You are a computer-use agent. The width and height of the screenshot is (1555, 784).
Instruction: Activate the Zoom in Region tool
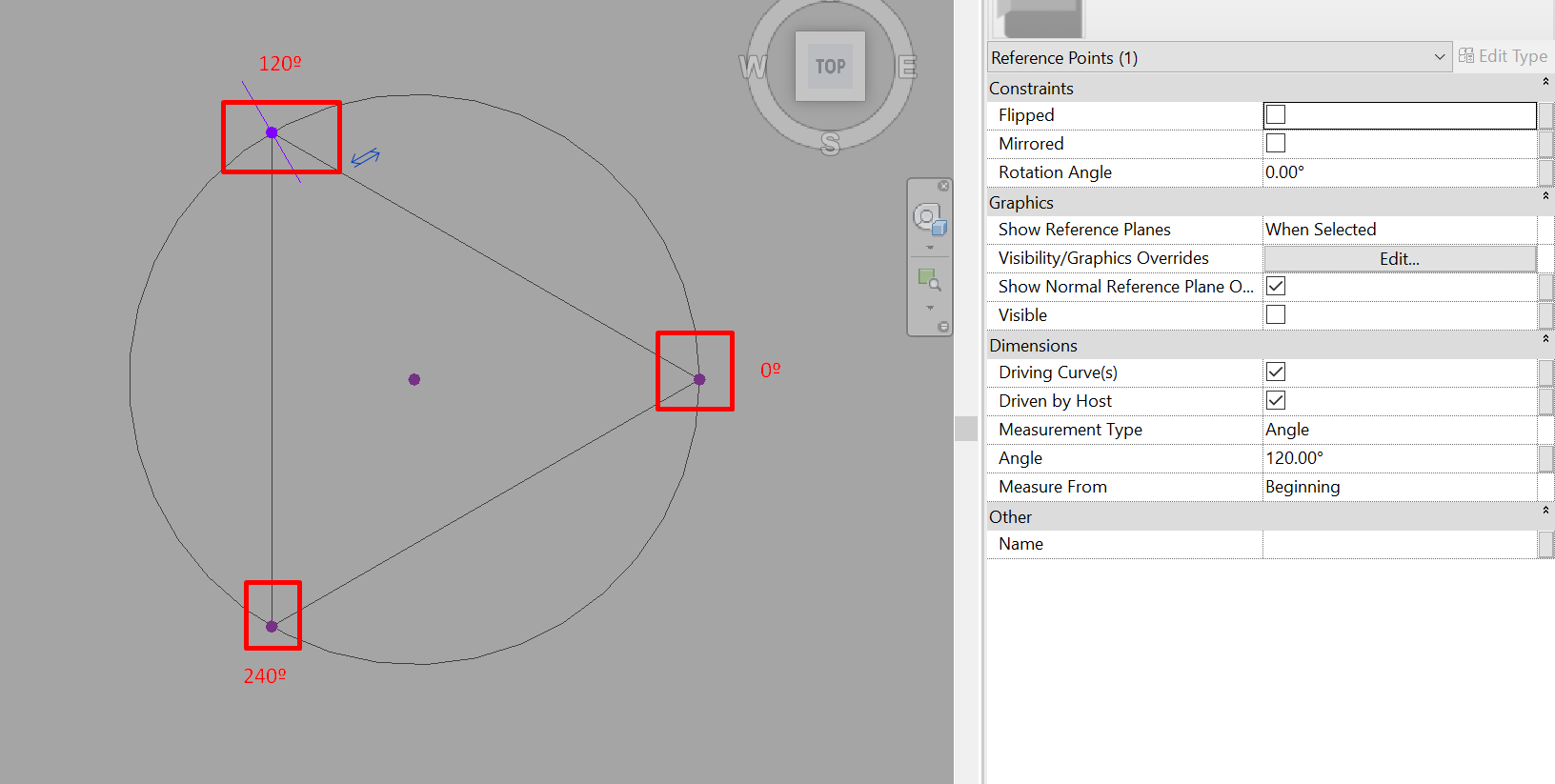pyautogui.click(x=929, y=280)
